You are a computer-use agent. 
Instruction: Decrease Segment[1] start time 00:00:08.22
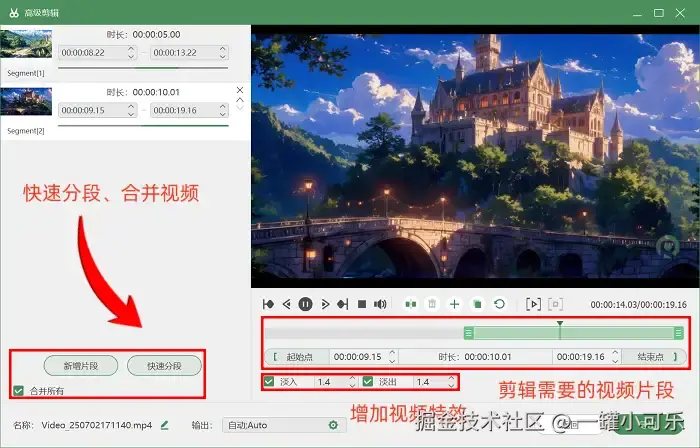[131, 56]
